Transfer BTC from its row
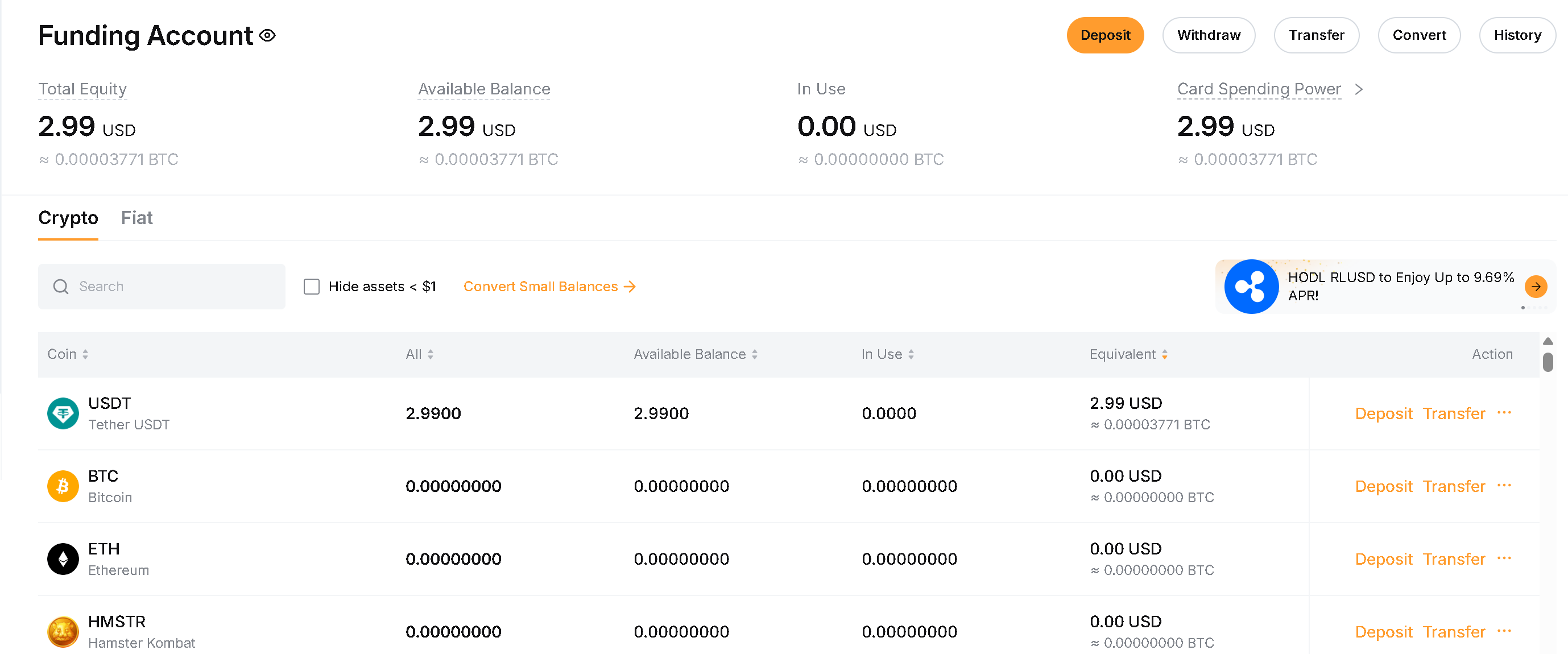Screen dimensions: 1568x654 coord(1454,486)
